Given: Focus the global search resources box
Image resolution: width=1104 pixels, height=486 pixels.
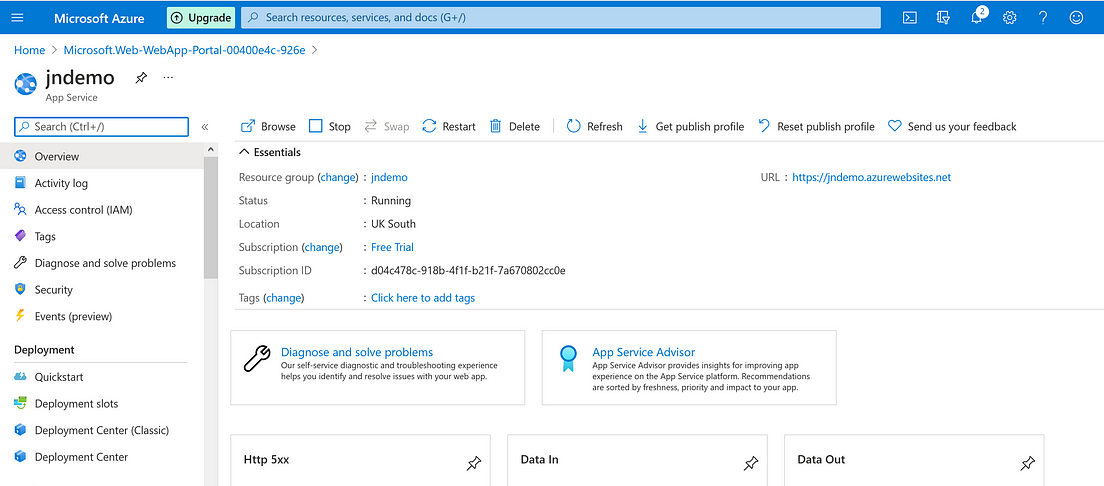Looking at the screenshot, I should tap(560, 18).
